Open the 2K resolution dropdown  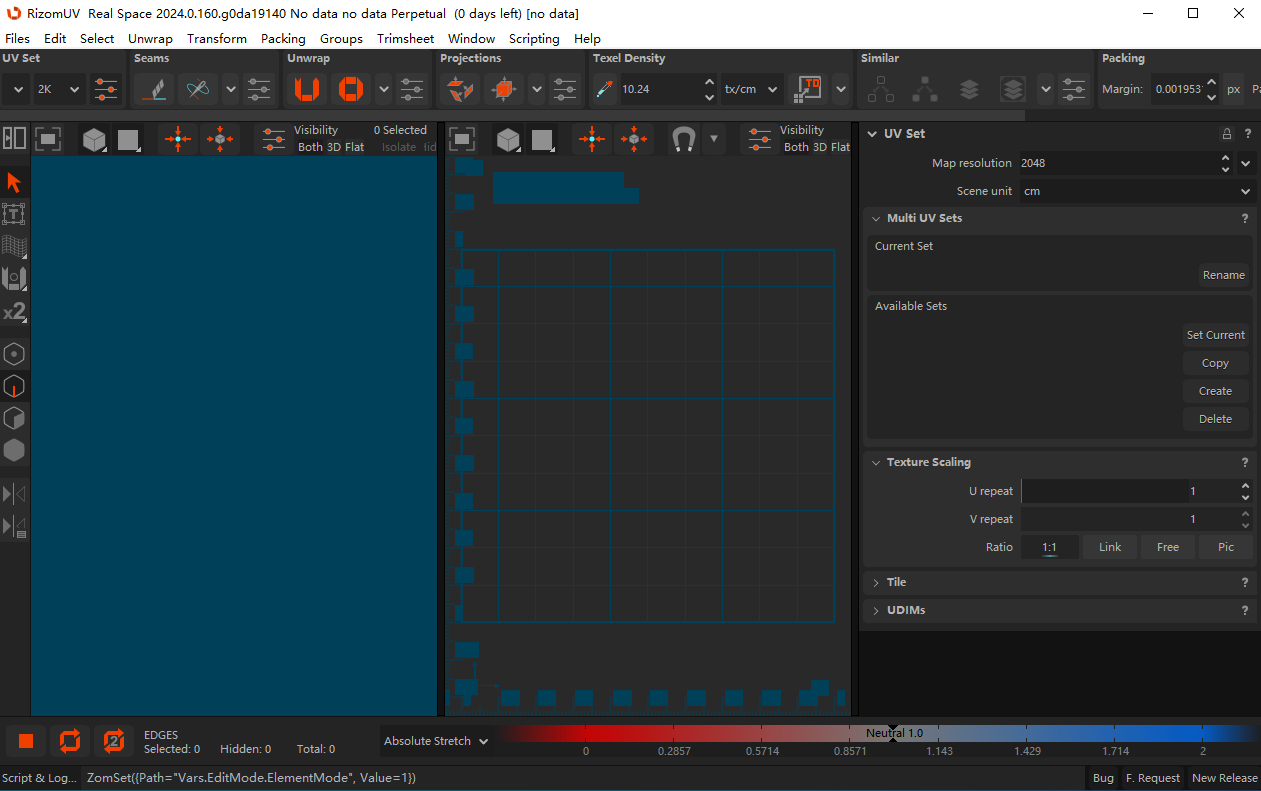click(x=59, y=89)
